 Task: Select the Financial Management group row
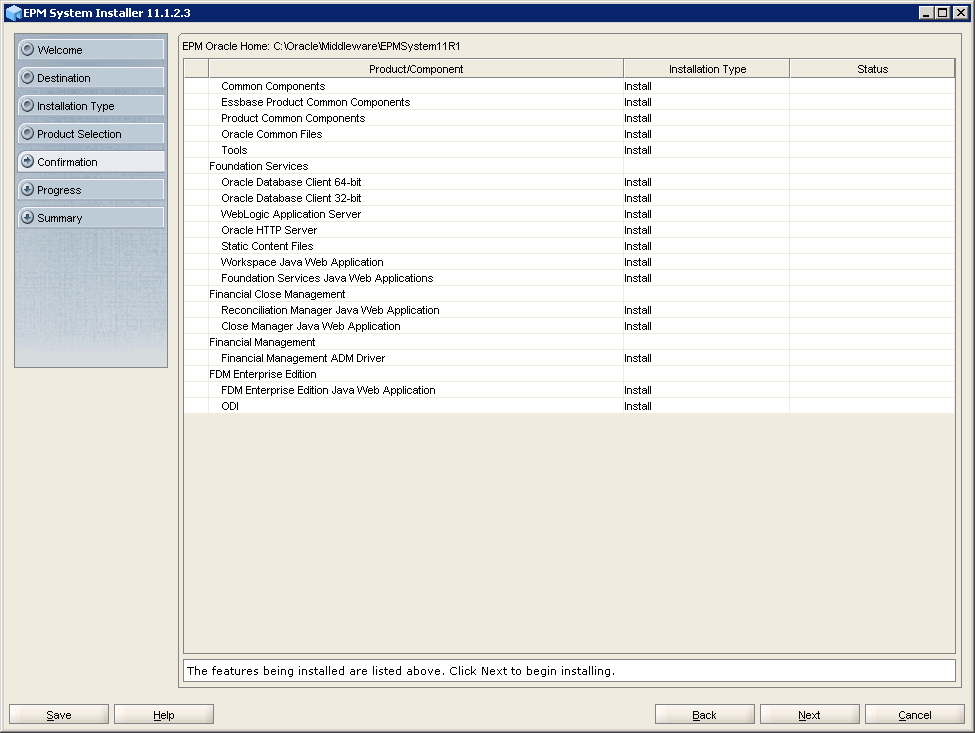tap(569, 342)
